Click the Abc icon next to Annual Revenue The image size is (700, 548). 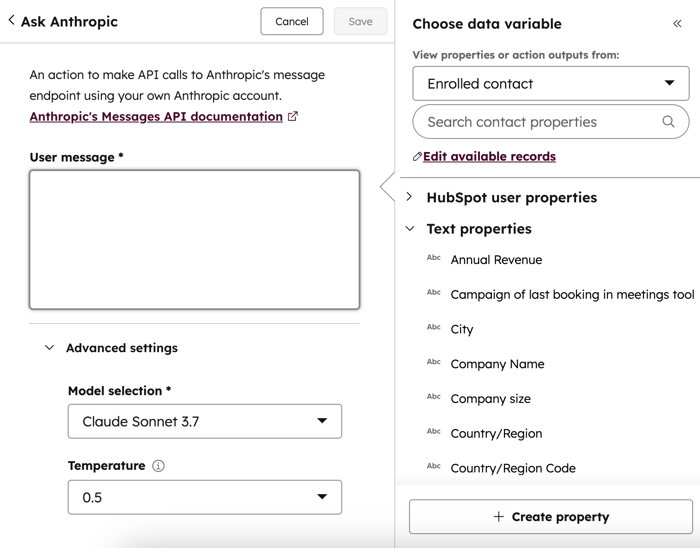coord(433,258)
